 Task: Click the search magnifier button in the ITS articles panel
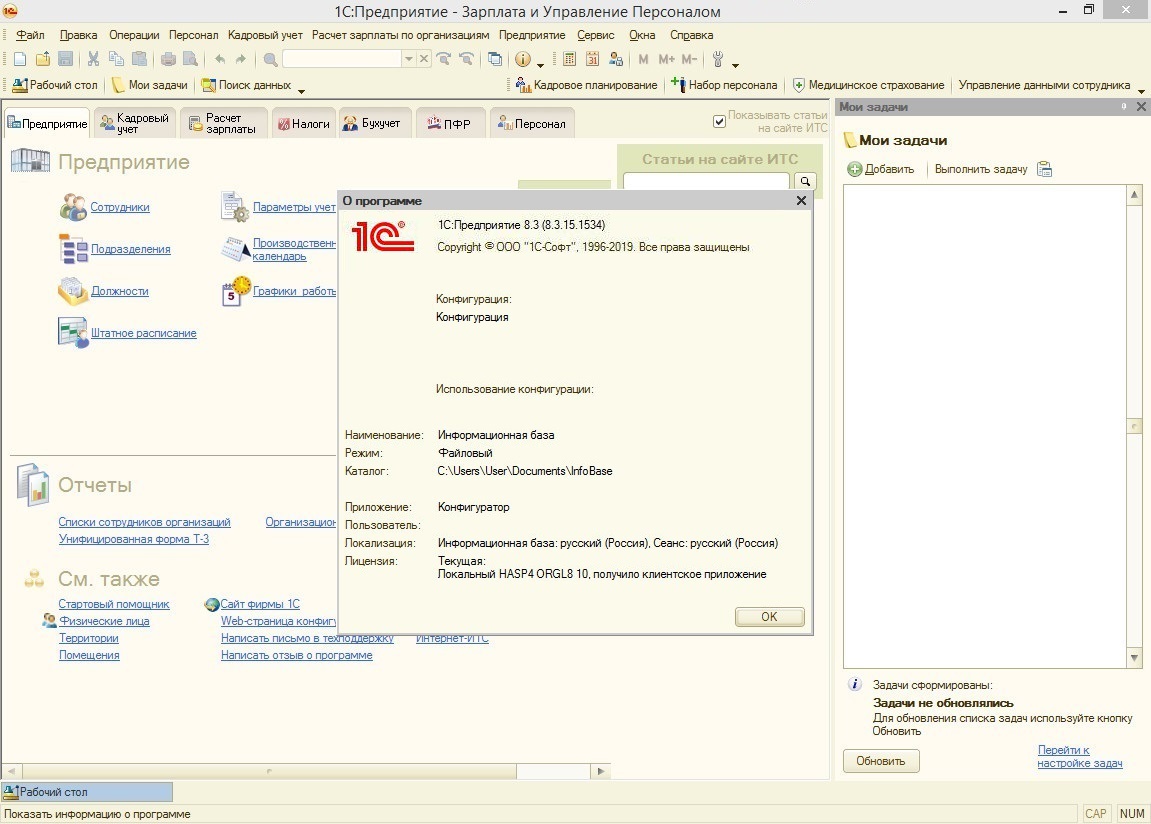[x=805, y=181]
